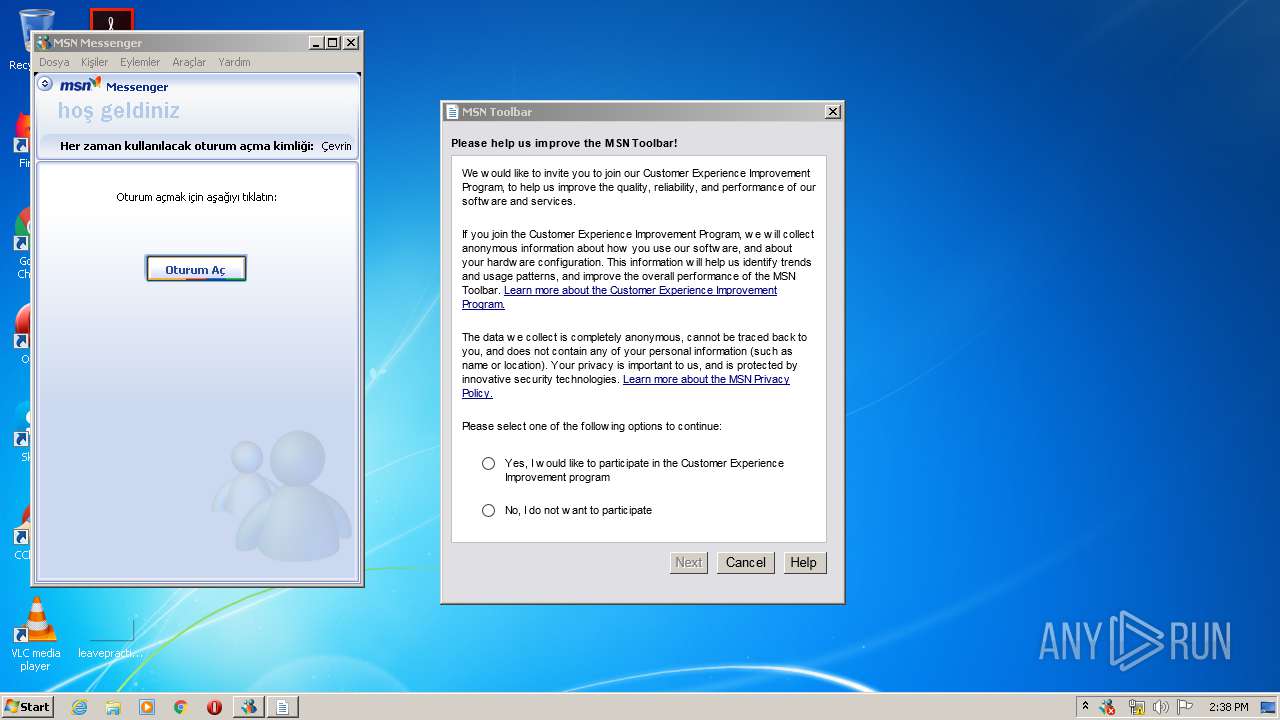Launch Google Chrome from taskbar
This screenshot has height=720, width=1280.
tap(181, 707)
